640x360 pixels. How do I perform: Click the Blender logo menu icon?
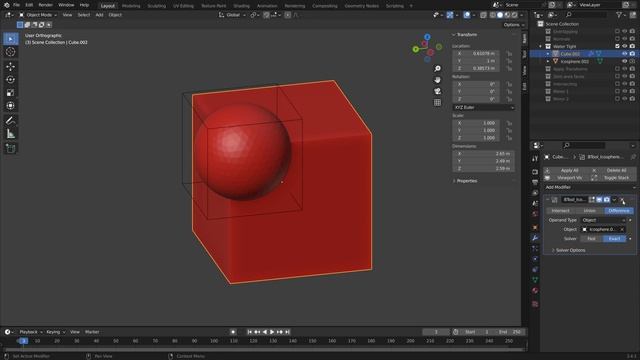pos(7,5)
